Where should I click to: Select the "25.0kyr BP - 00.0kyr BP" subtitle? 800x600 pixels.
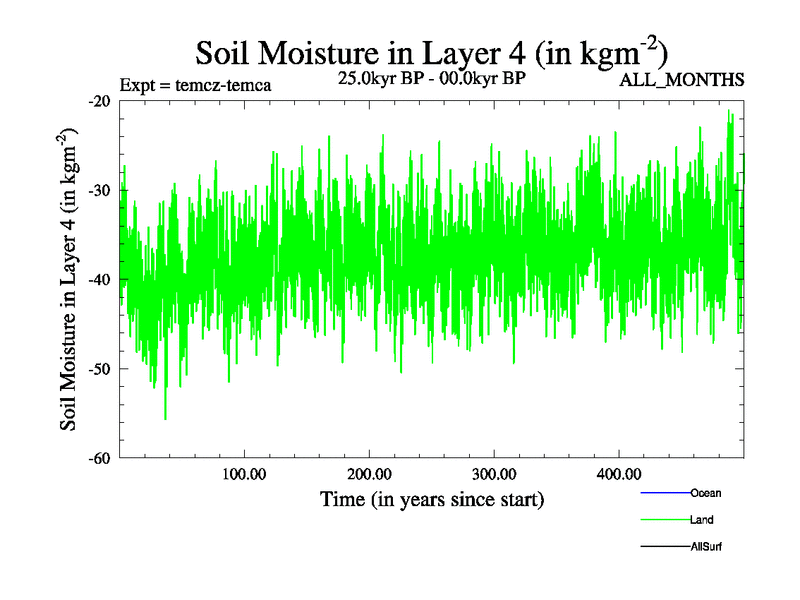[432, 78]
